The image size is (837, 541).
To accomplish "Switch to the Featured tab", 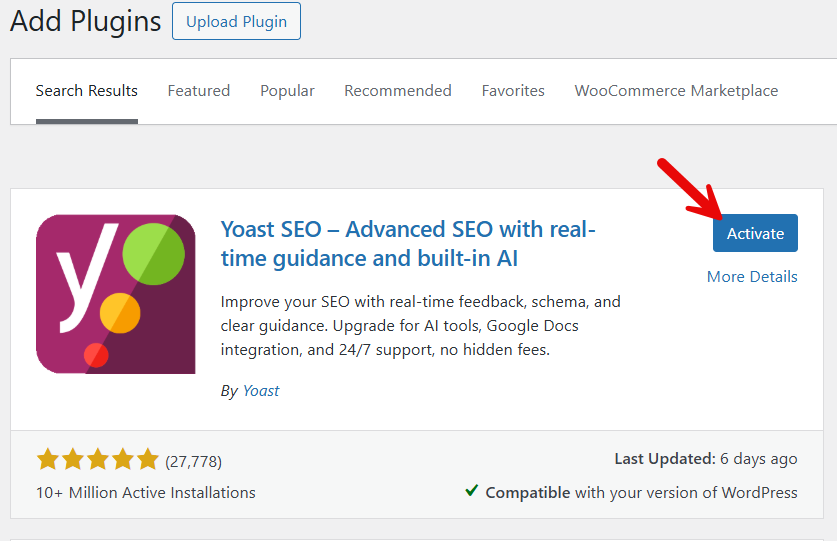I will (199, 91).
